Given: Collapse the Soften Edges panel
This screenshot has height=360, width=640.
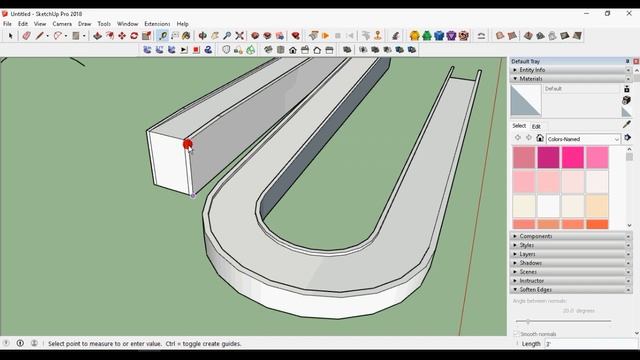Looking at the screenshot, I should pyautogui.click(x=571, y=289).
